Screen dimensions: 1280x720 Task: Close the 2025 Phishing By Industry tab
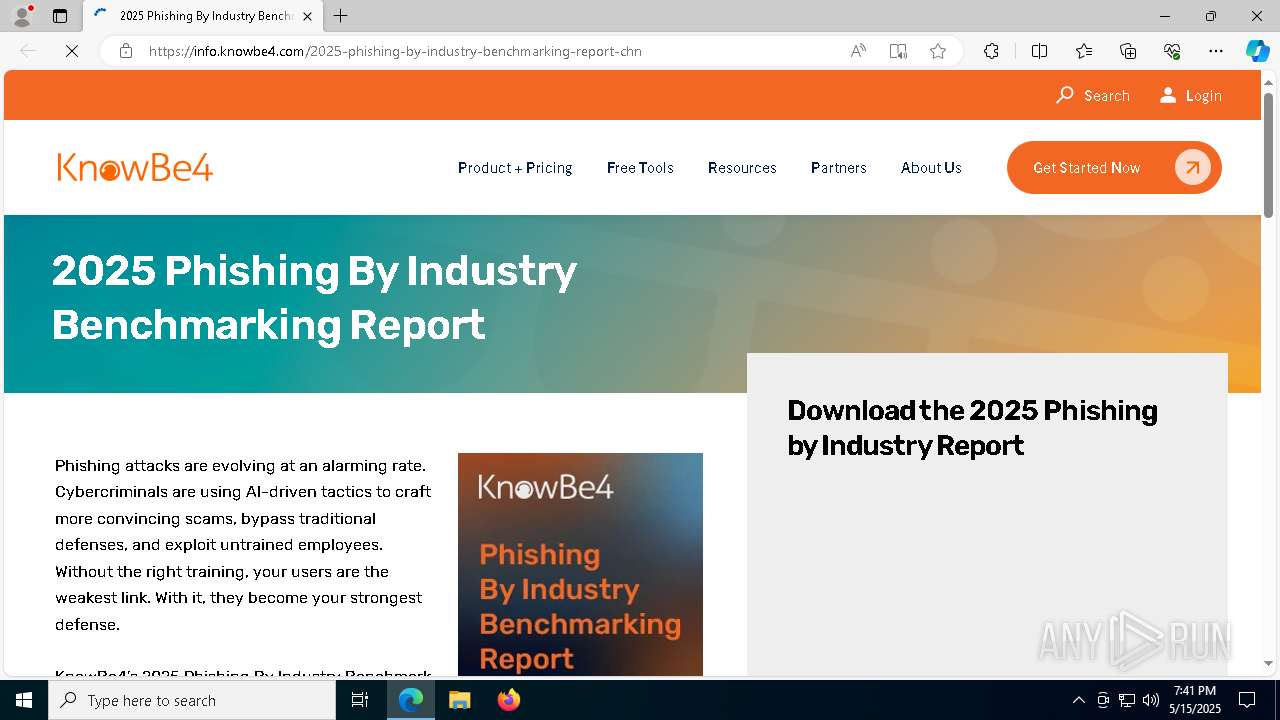click(x=307, y=16)
